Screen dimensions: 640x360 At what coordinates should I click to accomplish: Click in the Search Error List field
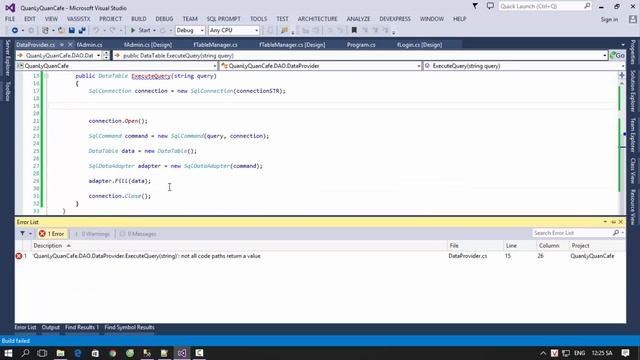point(572,233)
